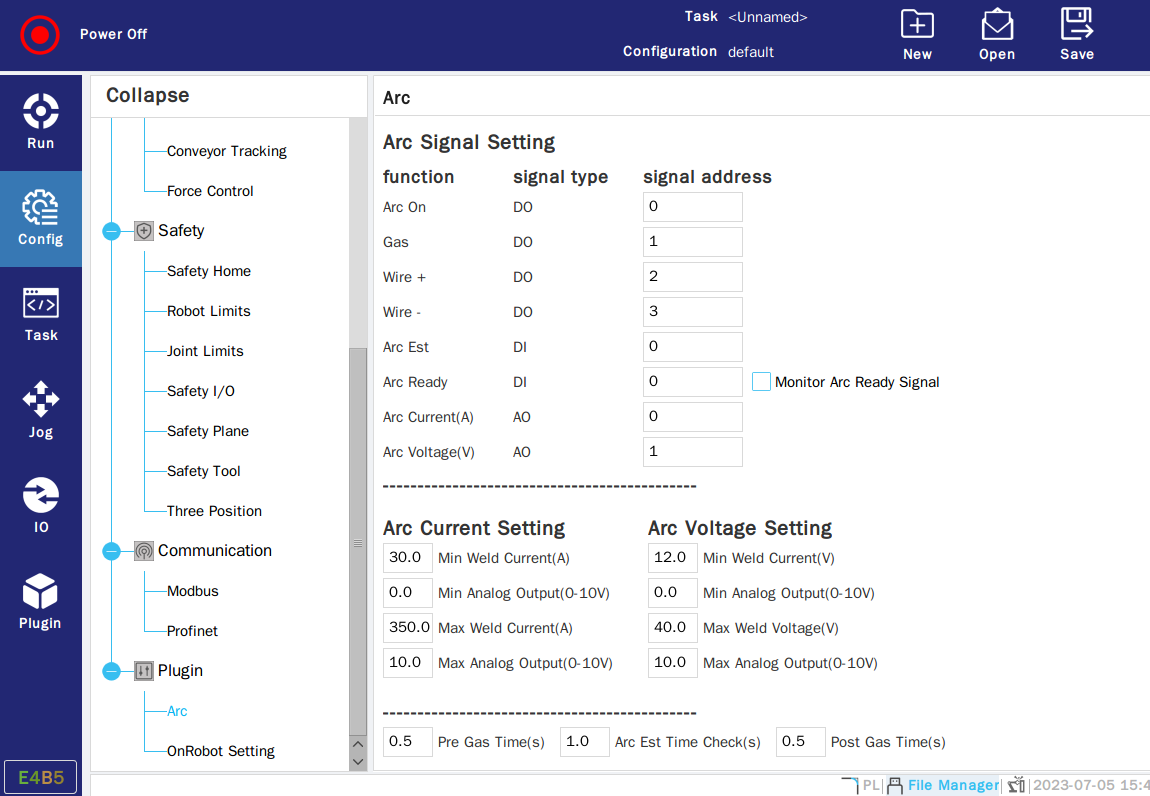Save the current task
This screenshot has width=1150, height=796.
coord(1076,35)
